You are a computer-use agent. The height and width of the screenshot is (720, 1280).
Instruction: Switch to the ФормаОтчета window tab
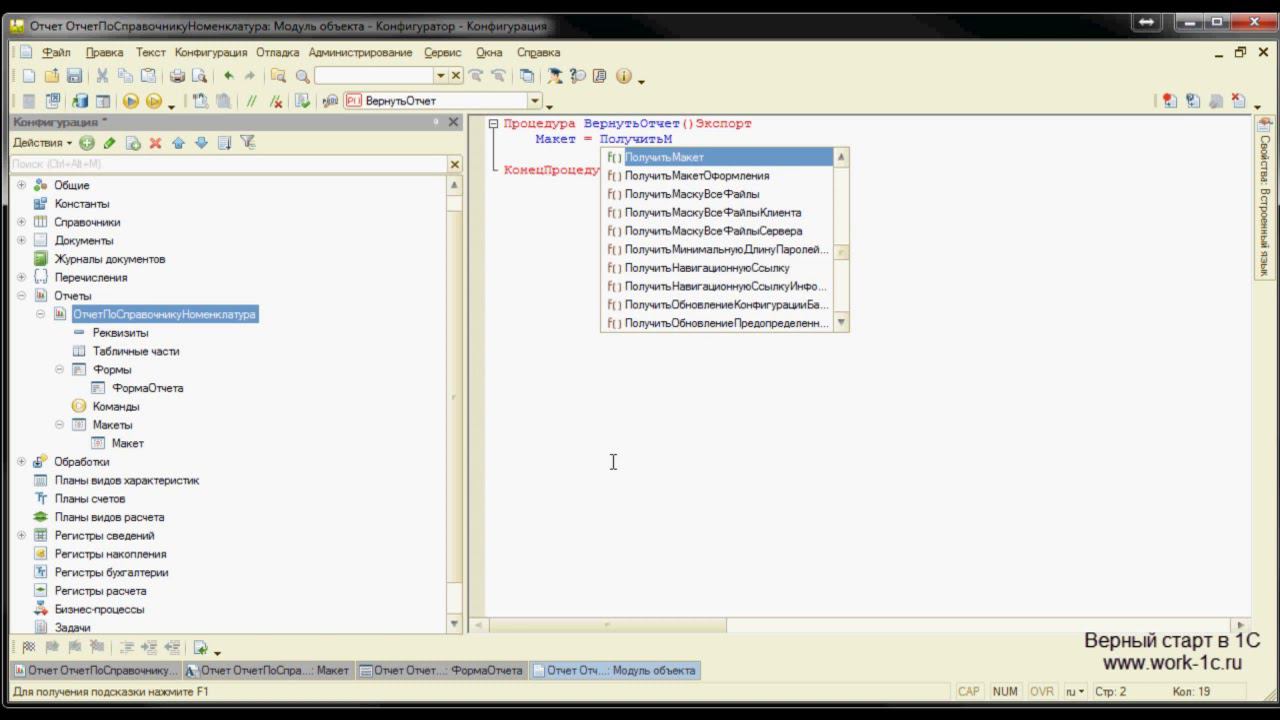[441, 670]
